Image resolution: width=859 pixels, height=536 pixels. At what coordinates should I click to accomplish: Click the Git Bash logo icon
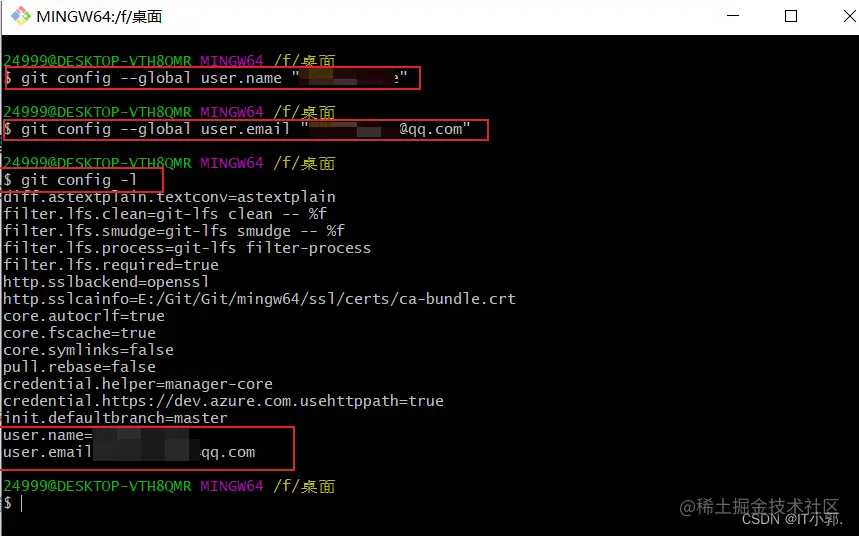pos(21,16)
